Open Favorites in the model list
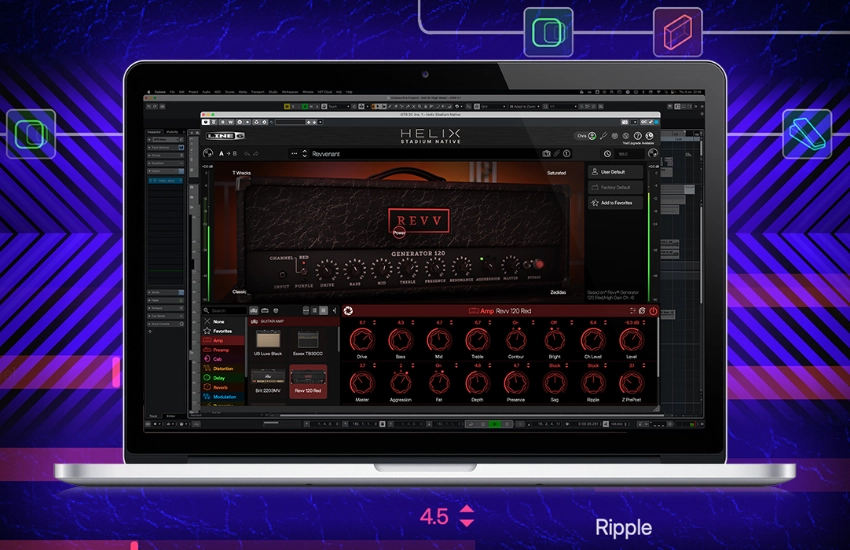 (x=223, y=331)
